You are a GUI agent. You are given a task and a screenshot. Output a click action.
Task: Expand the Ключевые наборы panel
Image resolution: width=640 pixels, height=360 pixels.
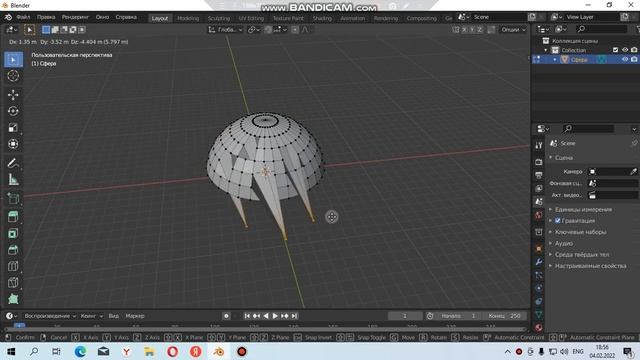tap(580, 232)
